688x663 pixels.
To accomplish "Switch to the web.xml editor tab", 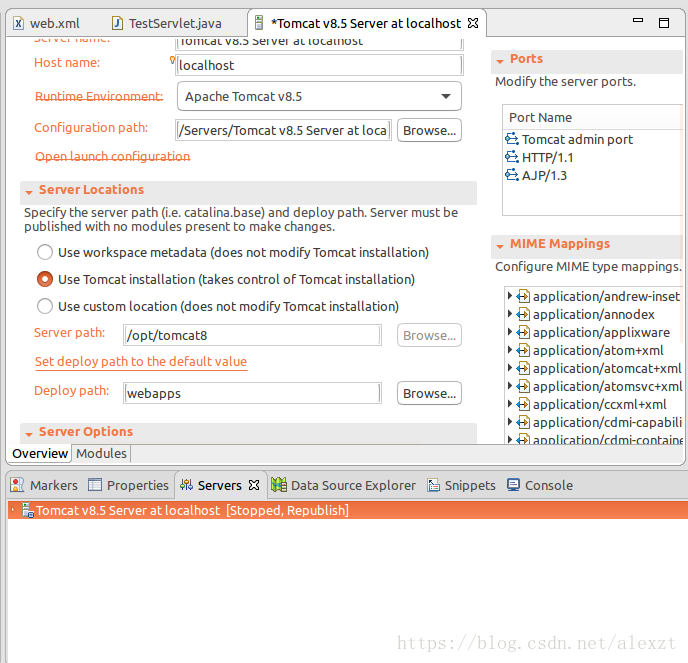I will (47, 23).
